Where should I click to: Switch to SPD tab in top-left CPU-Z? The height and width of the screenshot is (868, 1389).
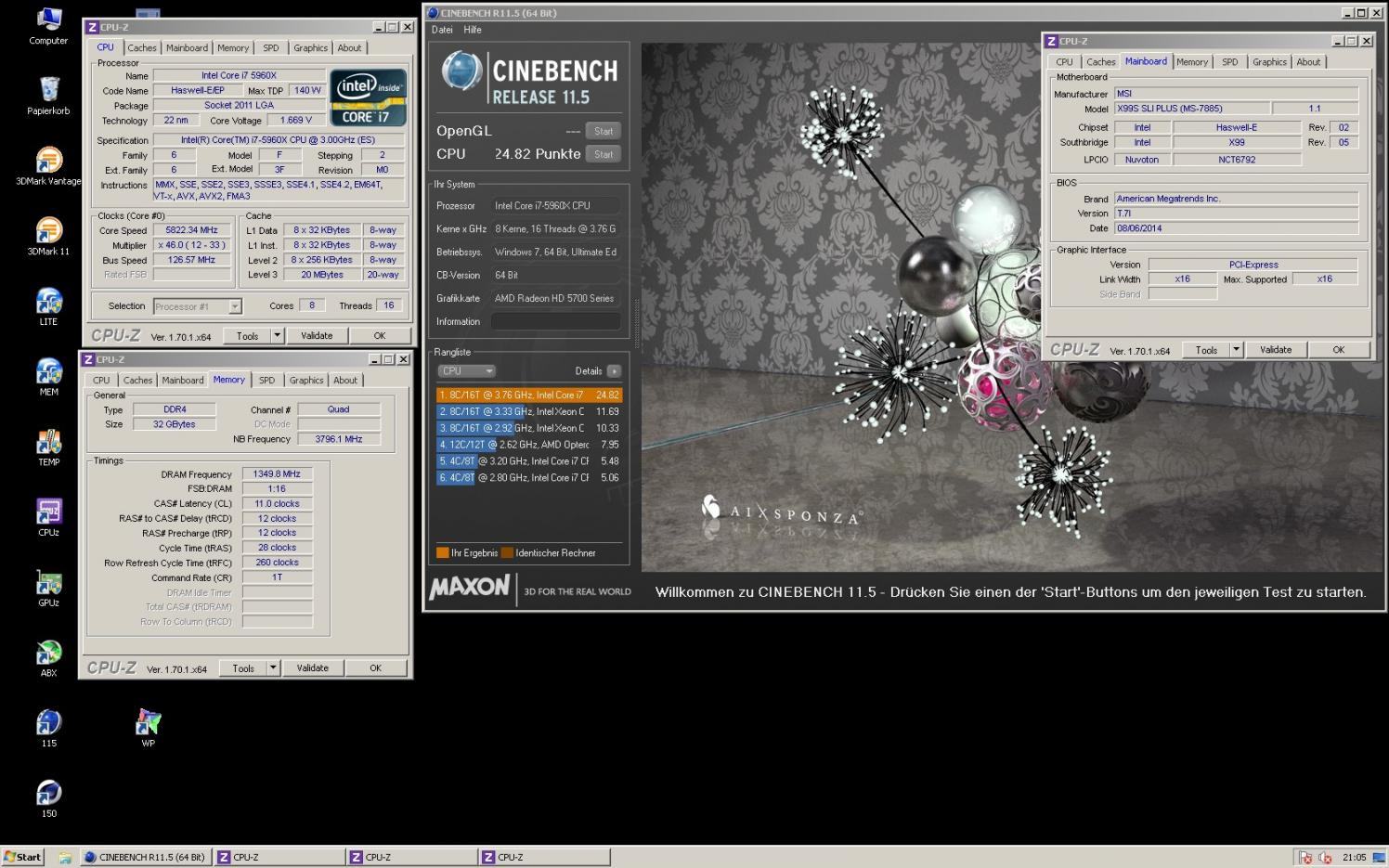[270, 47]
